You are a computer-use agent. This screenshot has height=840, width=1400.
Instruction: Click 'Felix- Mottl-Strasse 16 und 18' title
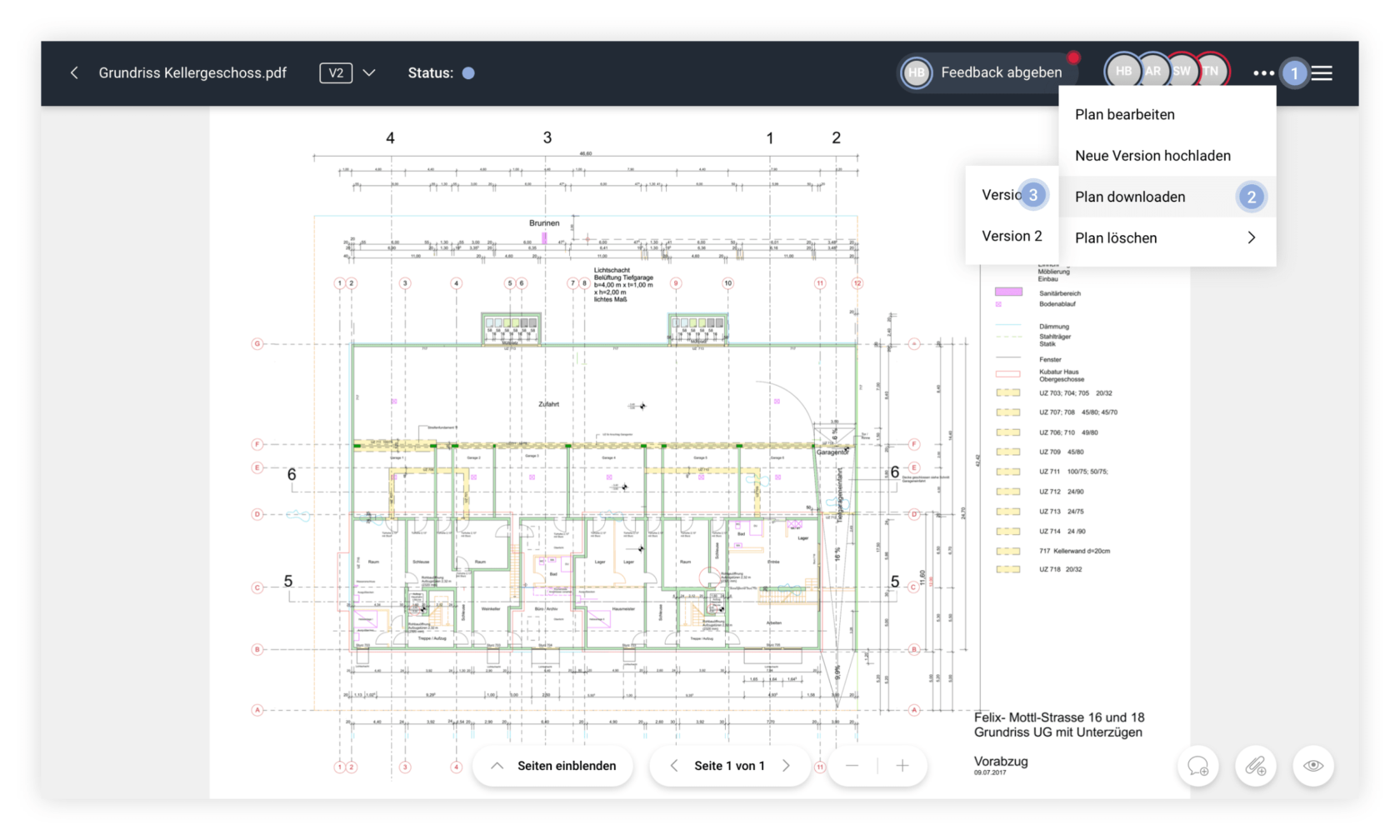[x=1059, y=717]
